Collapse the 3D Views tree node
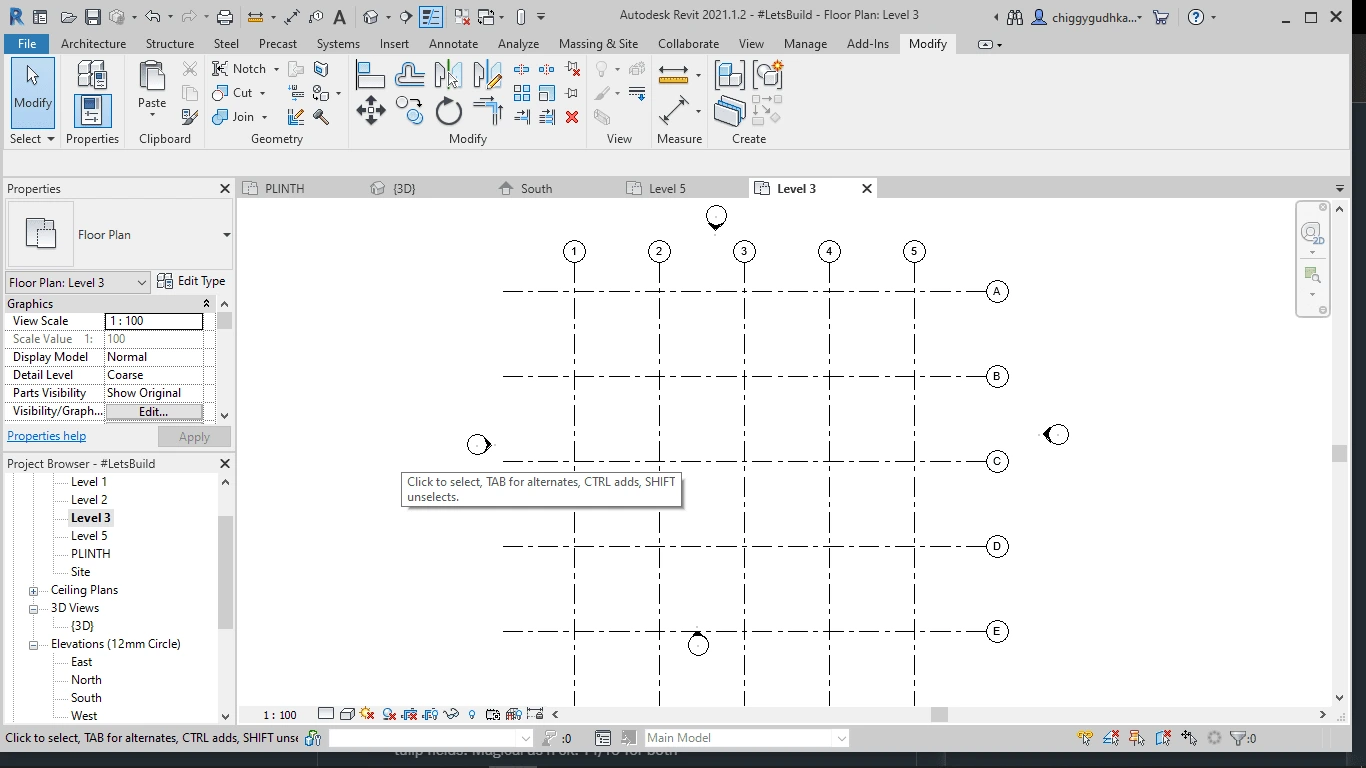The width and height of the screenshot is (1366, 768). click(34, 609)
